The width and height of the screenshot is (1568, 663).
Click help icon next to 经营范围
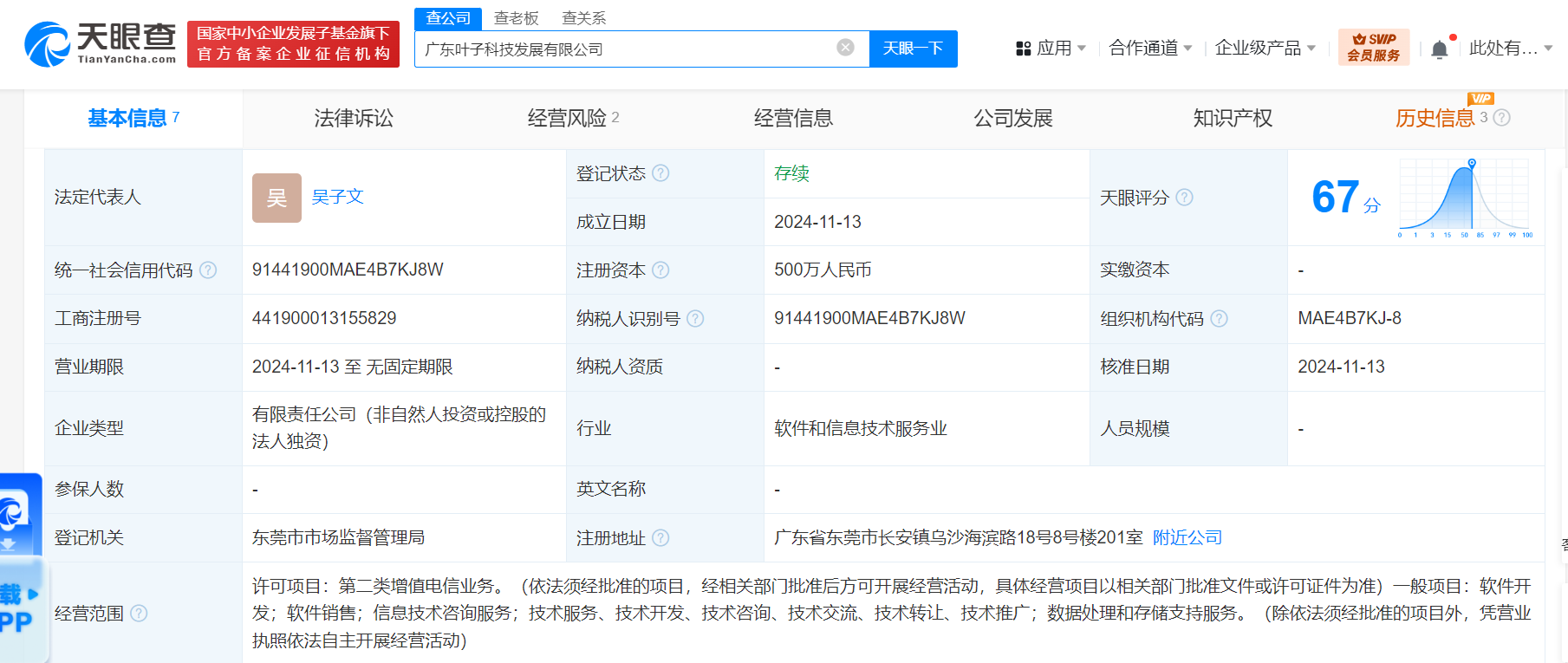[139, 614]
